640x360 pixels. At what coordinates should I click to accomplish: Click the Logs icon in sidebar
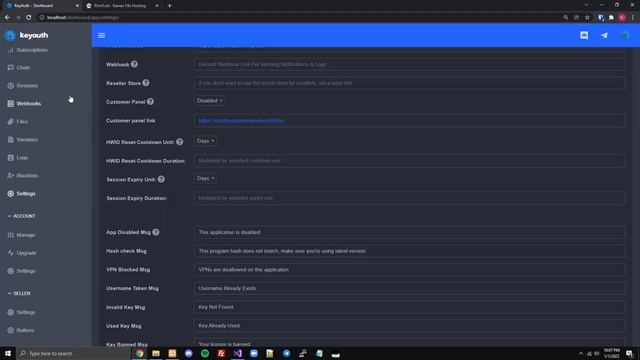click(11, 158)
